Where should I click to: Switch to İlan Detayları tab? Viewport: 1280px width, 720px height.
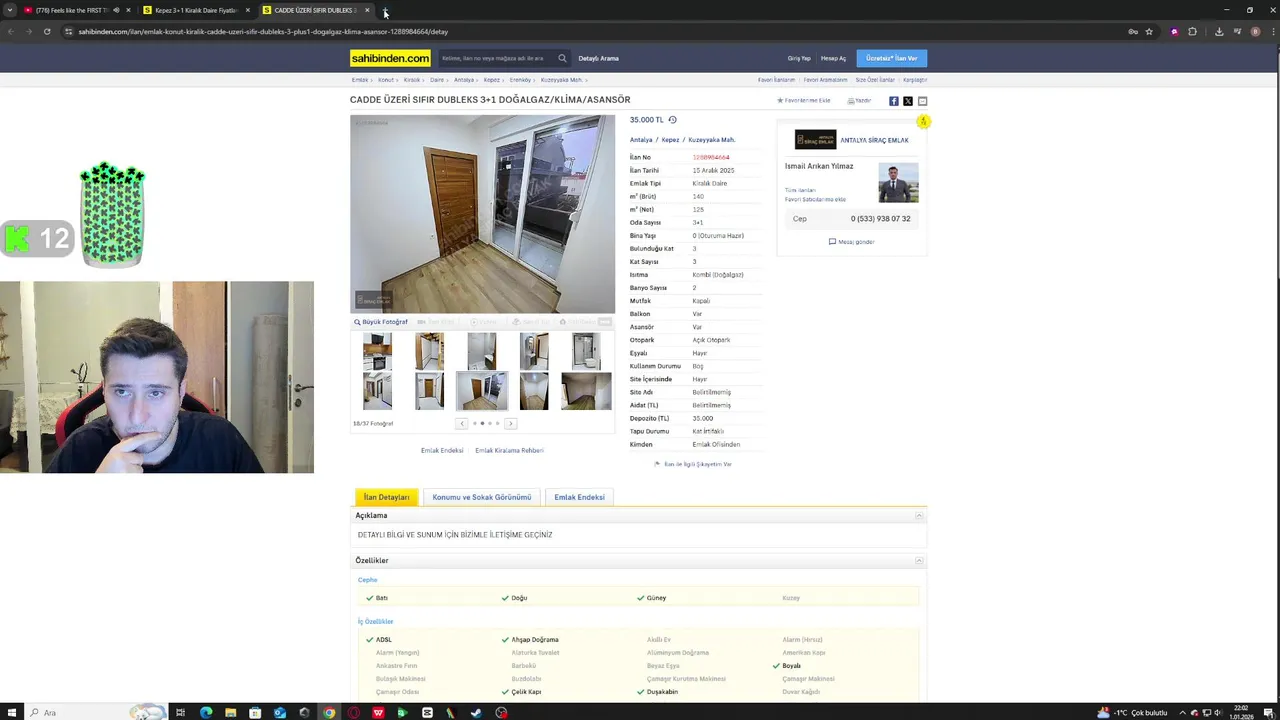[386, 497]
